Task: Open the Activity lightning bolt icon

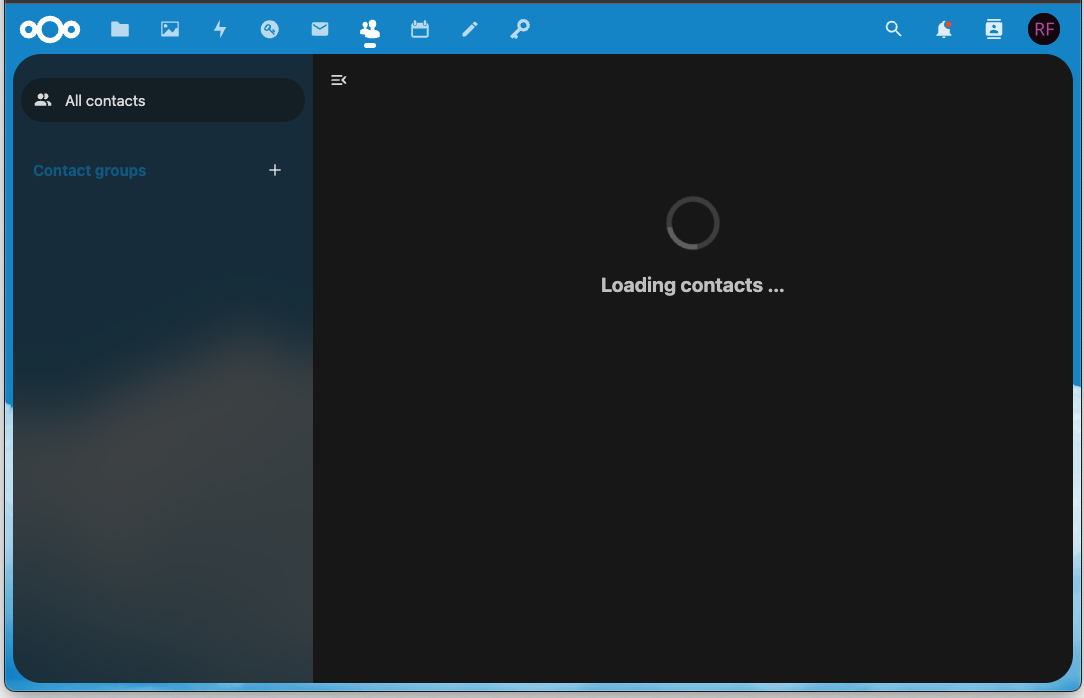Action: (x=220, y=29)
